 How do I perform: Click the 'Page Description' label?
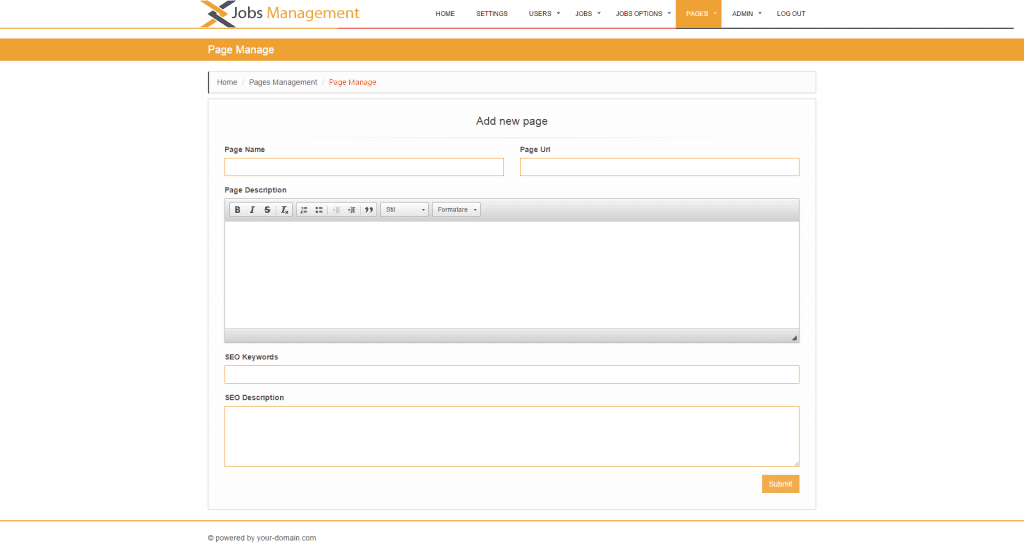point(255,190)
